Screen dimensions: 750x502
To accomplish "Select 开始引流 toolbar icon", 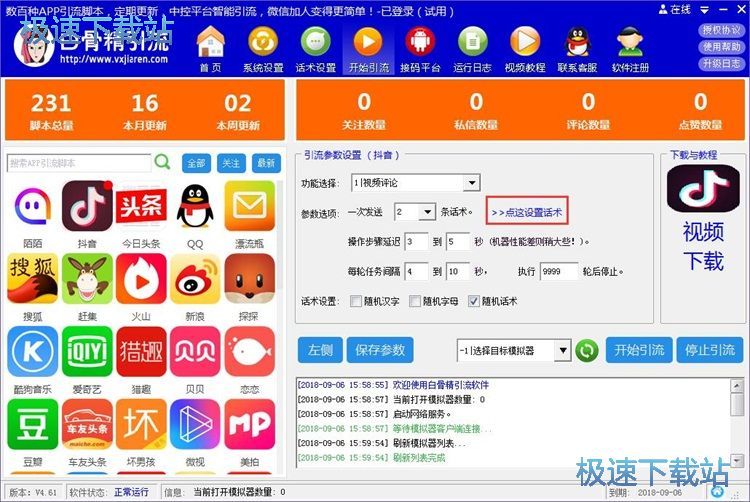I will coord(368,48).
